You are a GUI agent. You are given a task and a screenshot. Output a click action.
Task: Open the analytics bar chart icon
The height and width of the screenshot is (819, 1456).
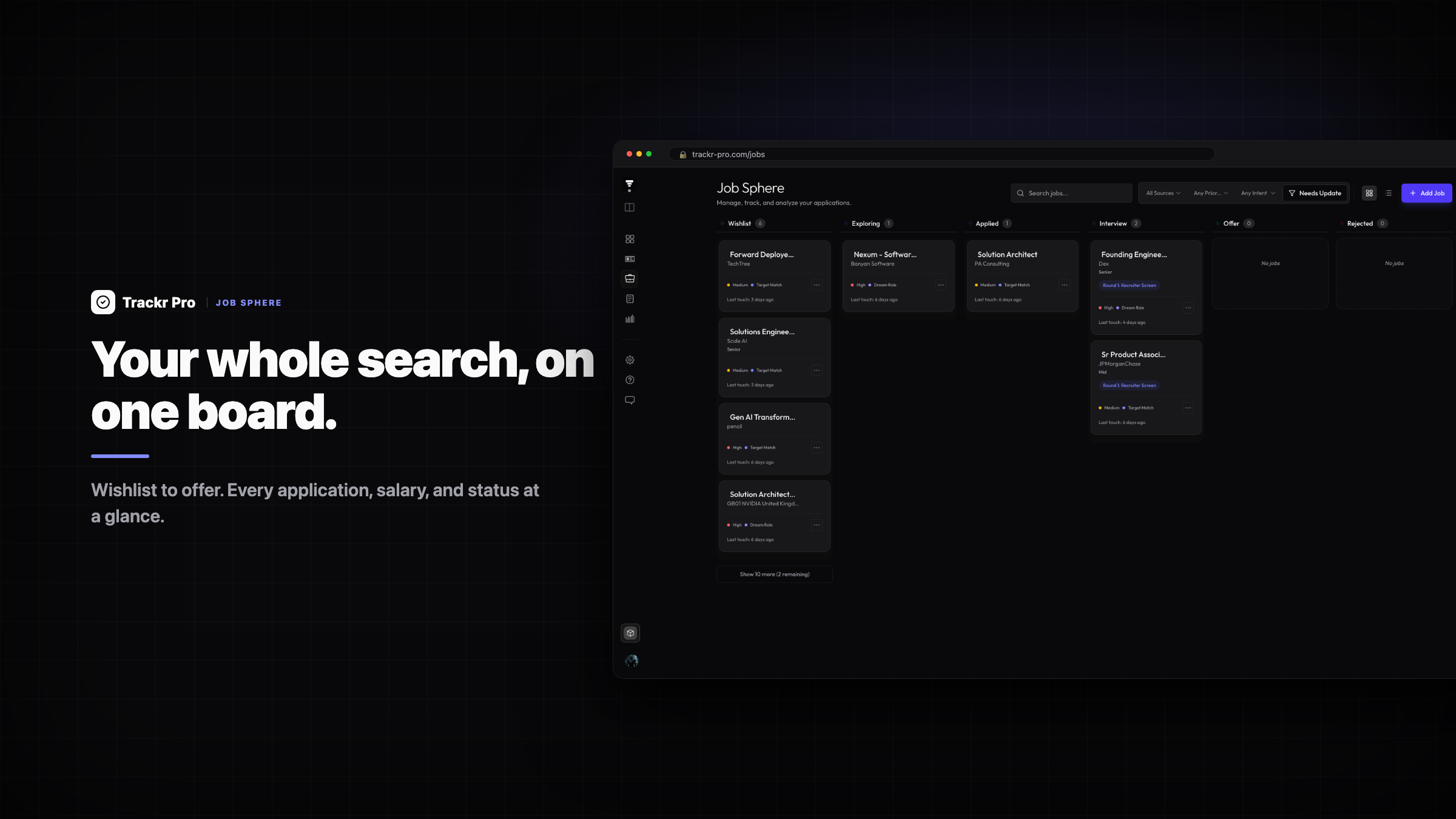coord(630,319)
